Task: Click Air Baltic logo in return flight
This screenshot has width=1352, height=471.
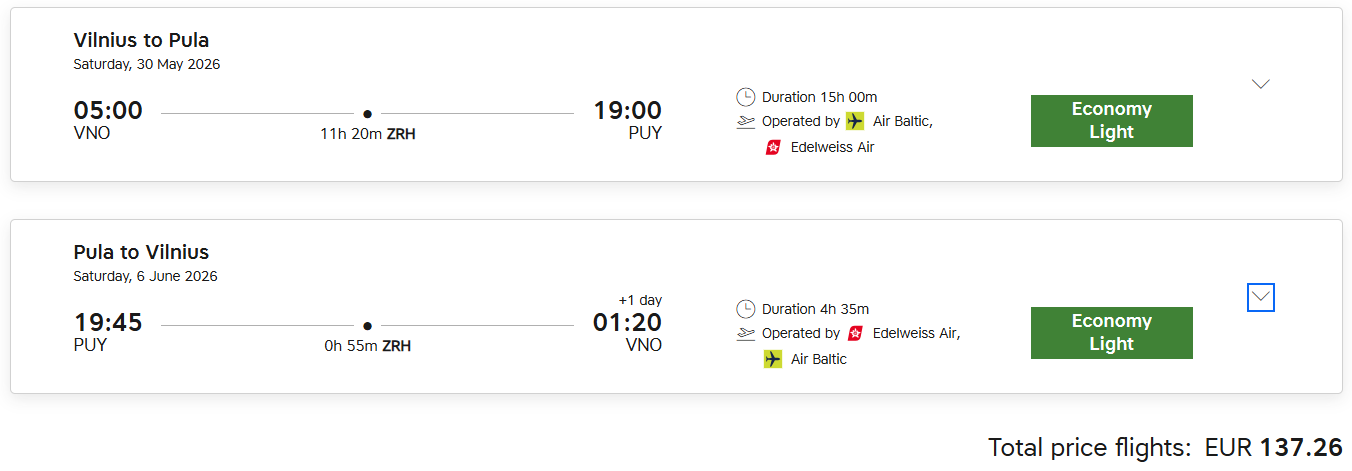Action: coord(773,359)
